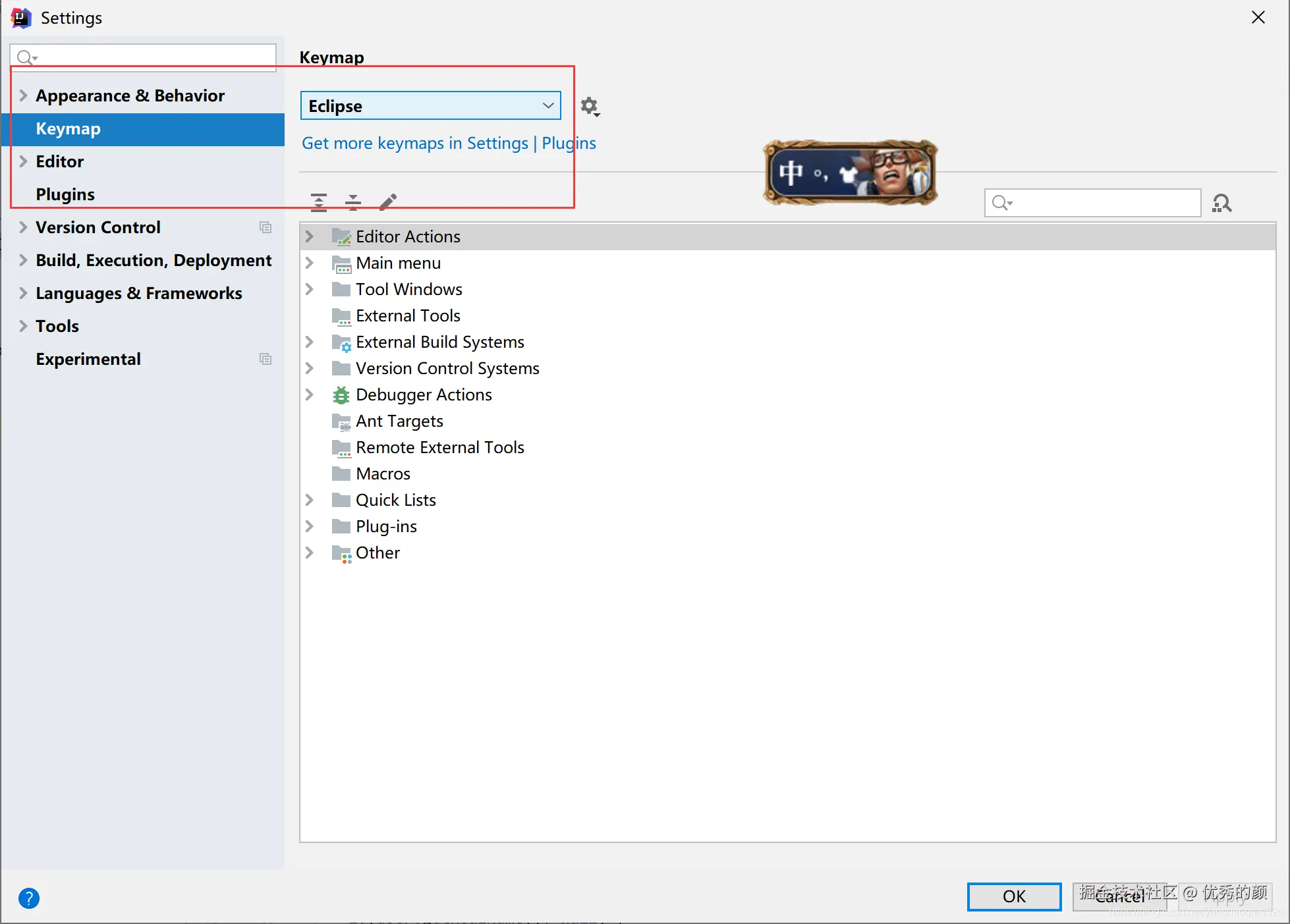The width and height of the screenshot is (1290, 924).
Task: Open the keymap gear options menu
Action: 590,106
